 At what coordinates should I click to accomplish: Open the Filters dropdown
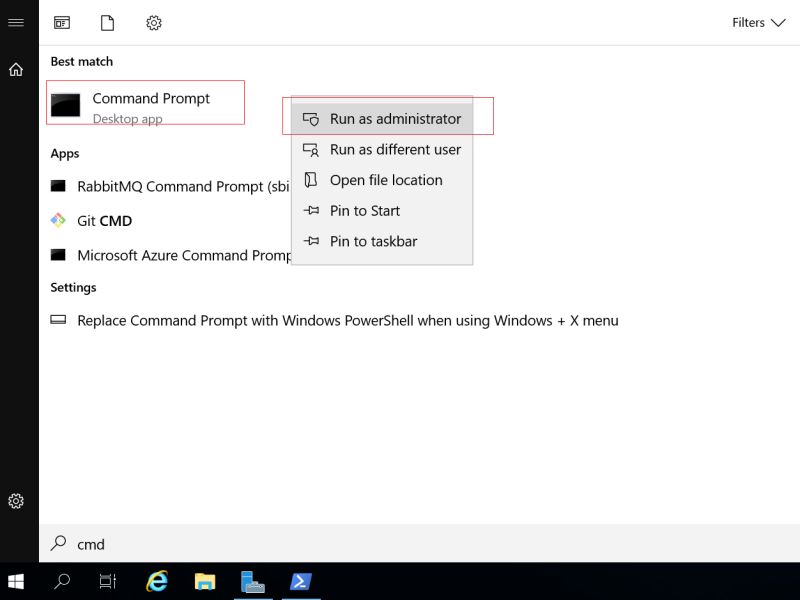point(758,22)
